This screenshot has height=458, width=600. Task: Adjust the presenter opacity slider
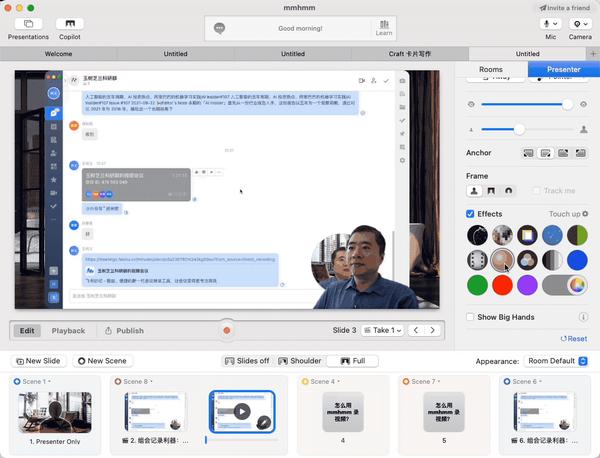(527, 104)
